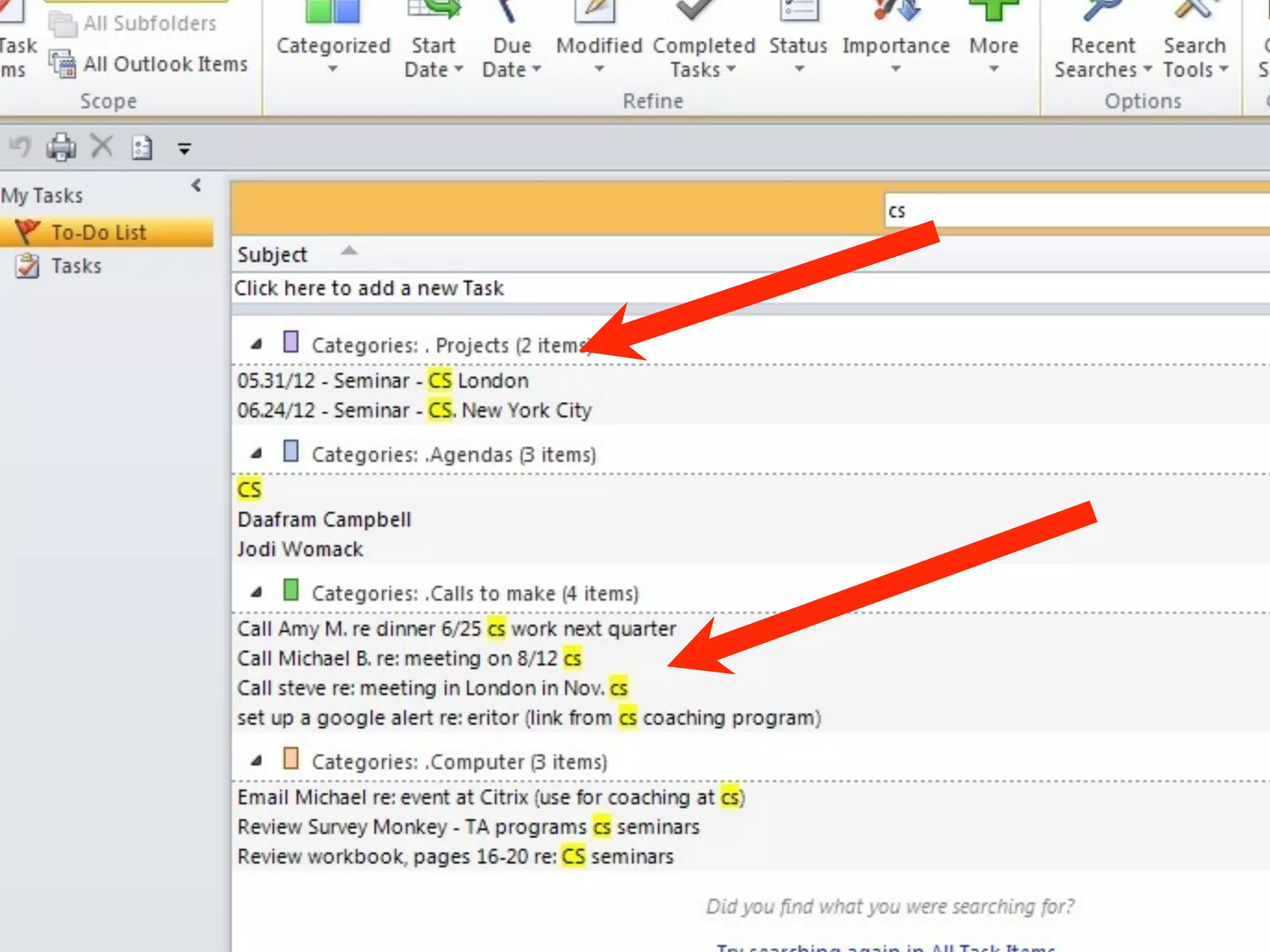The height and width of the screenshot is (952, 1270).
Task: Open the Customize Quick Access dropdown arrow
Action: click(x=184, y=149)
